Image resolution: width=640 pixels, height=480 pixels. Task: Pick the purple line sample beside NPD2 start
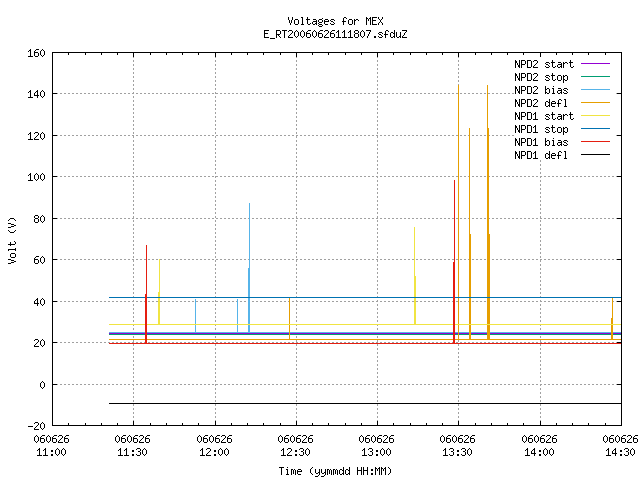(x=595, y=64)
